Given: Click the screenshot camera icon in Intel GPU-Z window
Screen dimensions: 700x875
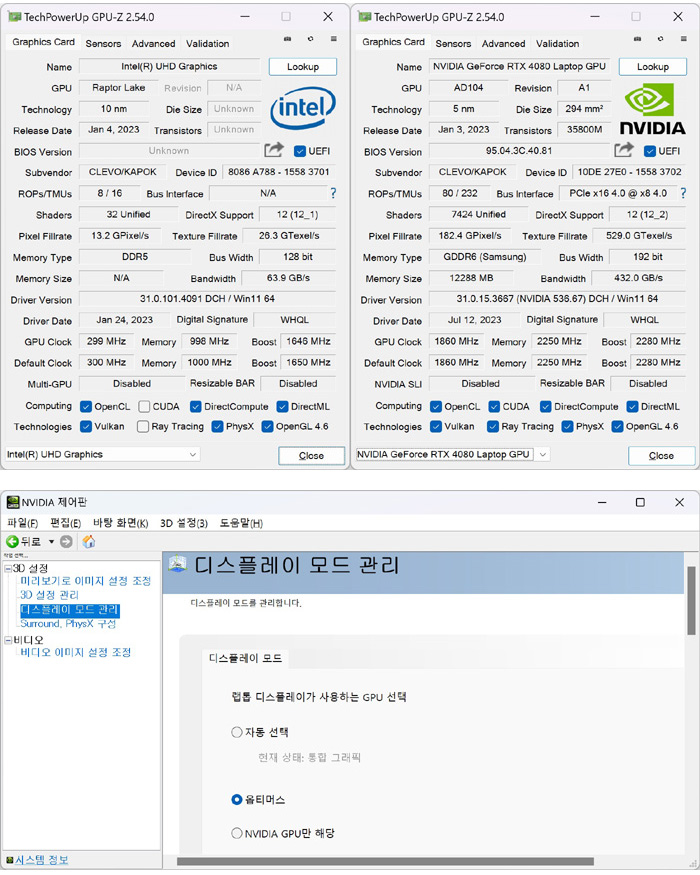Looking at the screenshot, I should pos(287,39).
